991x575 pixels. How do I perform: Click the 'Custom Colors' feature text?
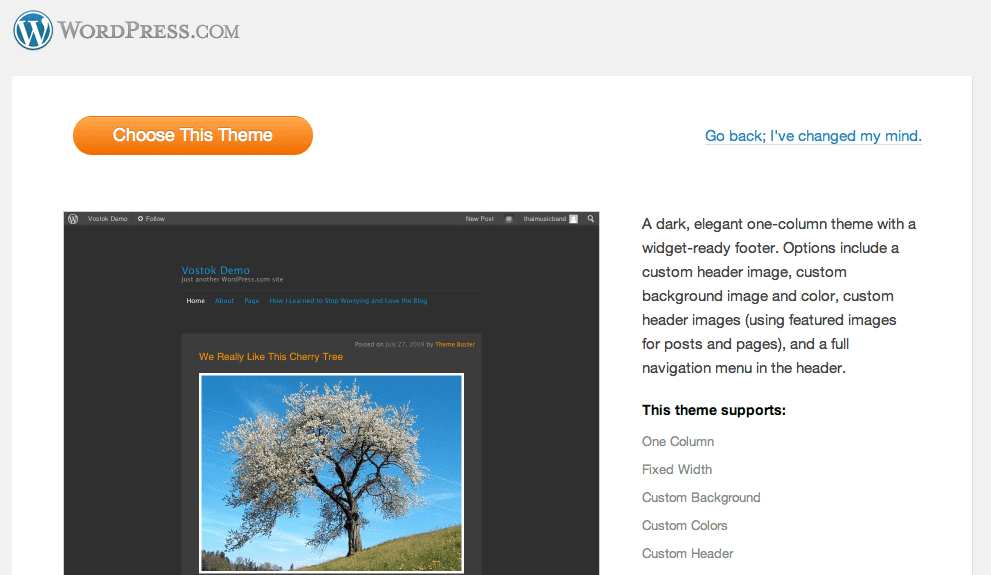tap(684, 525)
